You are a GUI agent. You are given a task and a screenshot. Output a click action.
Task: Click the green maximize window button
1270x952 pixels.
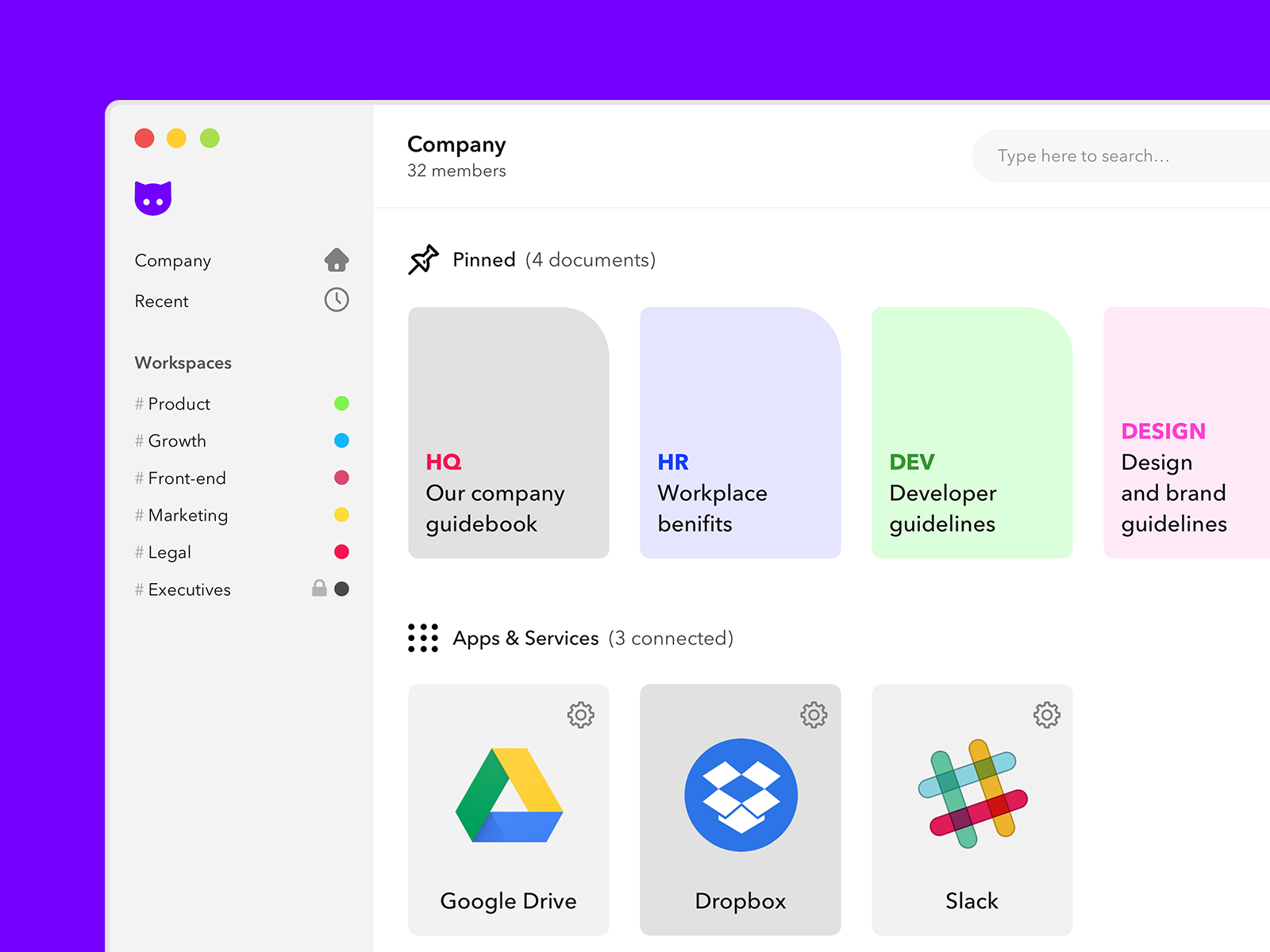tap(210, 138)
